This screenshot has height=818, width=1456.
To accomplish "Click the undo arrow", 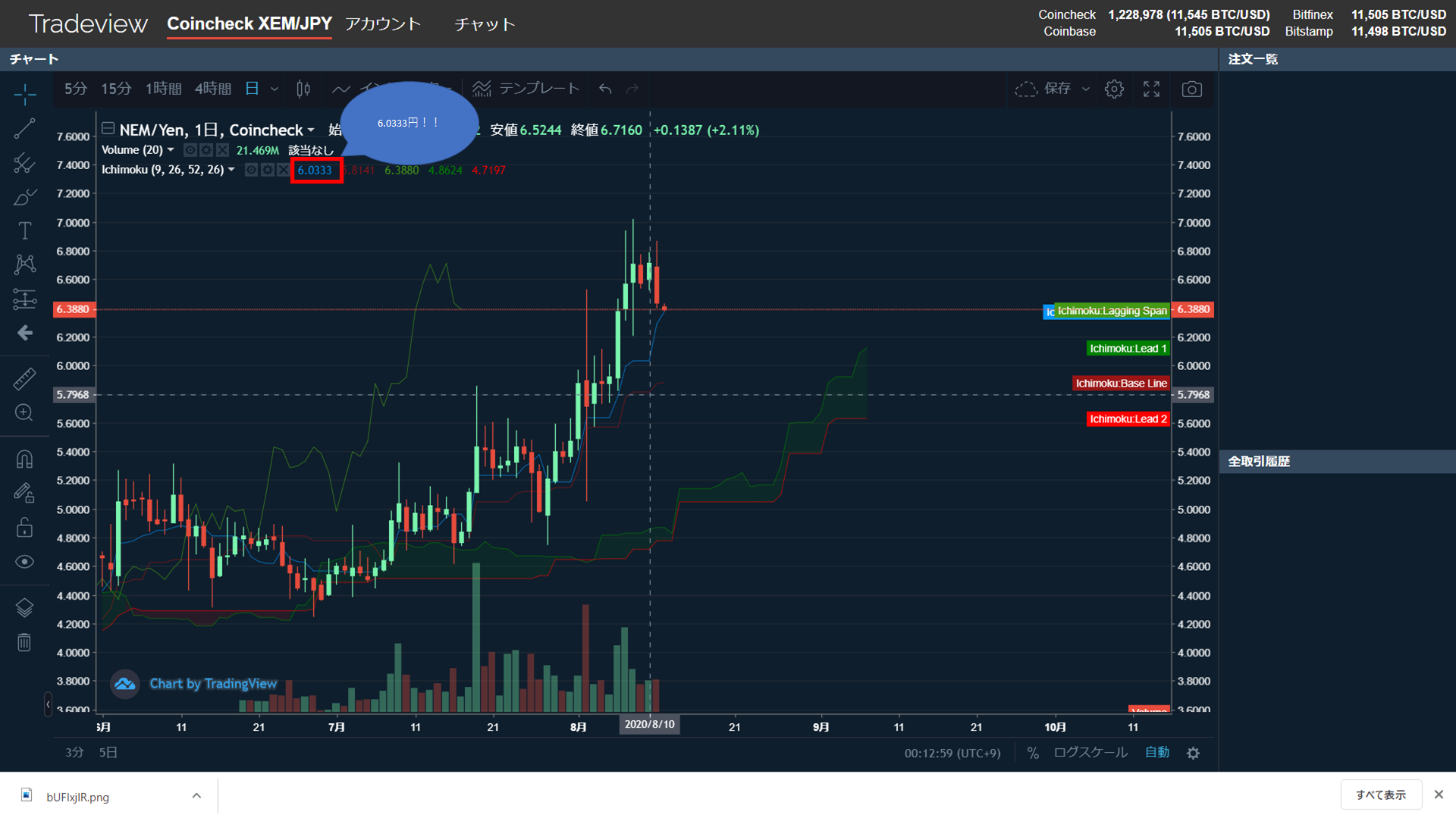I will point(605,89).
